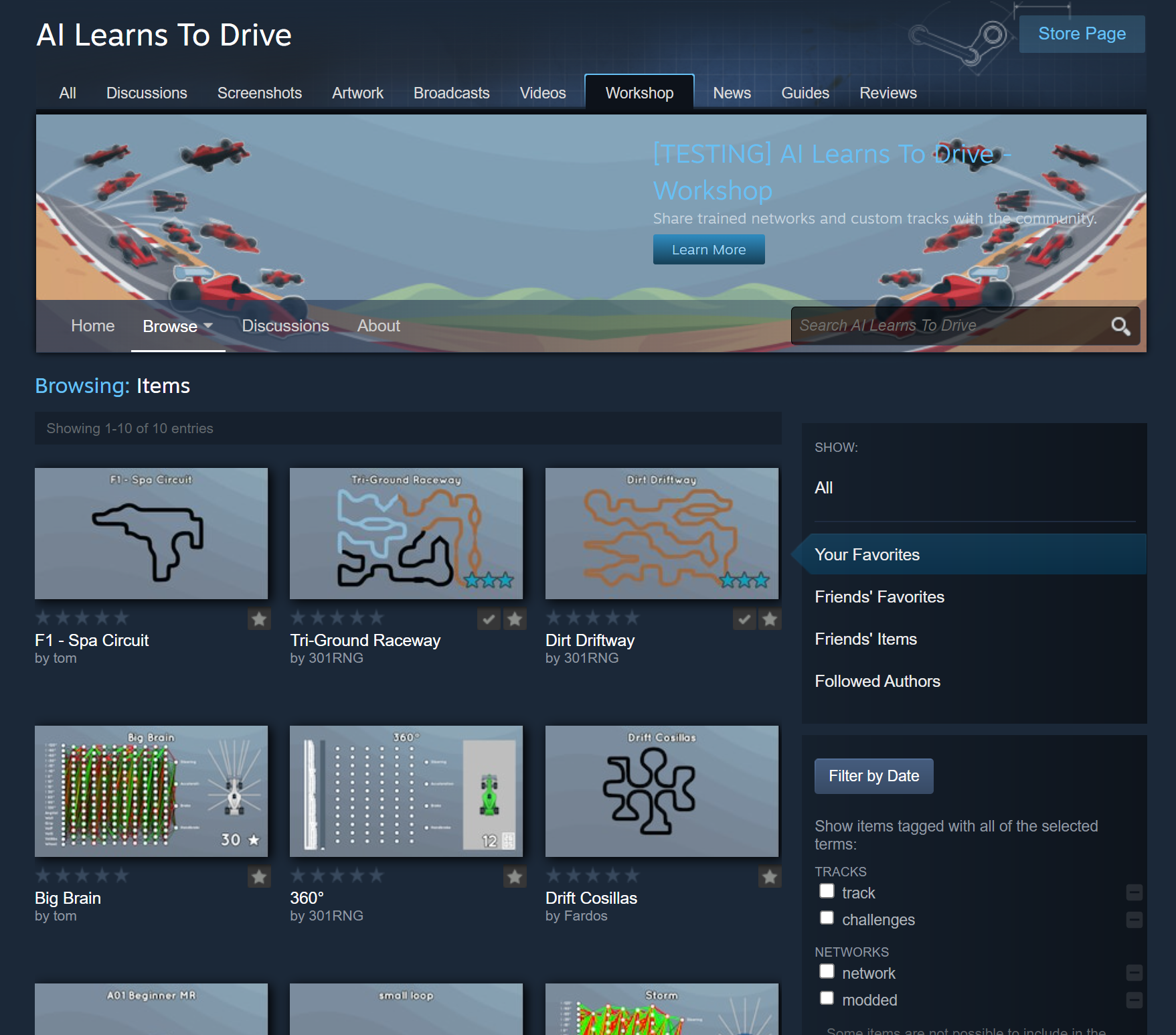Switch to the Broadcasts tab
The image size is (1176, 1035).
[x=452, y=93]
